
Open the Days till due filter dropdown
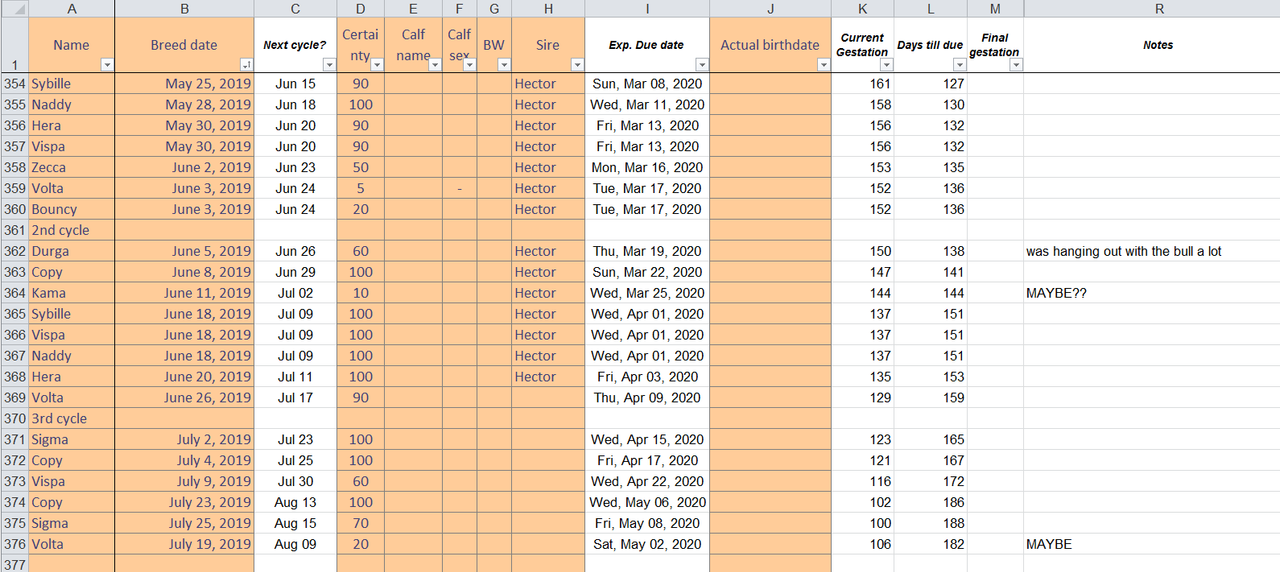(x=960, y=65)
